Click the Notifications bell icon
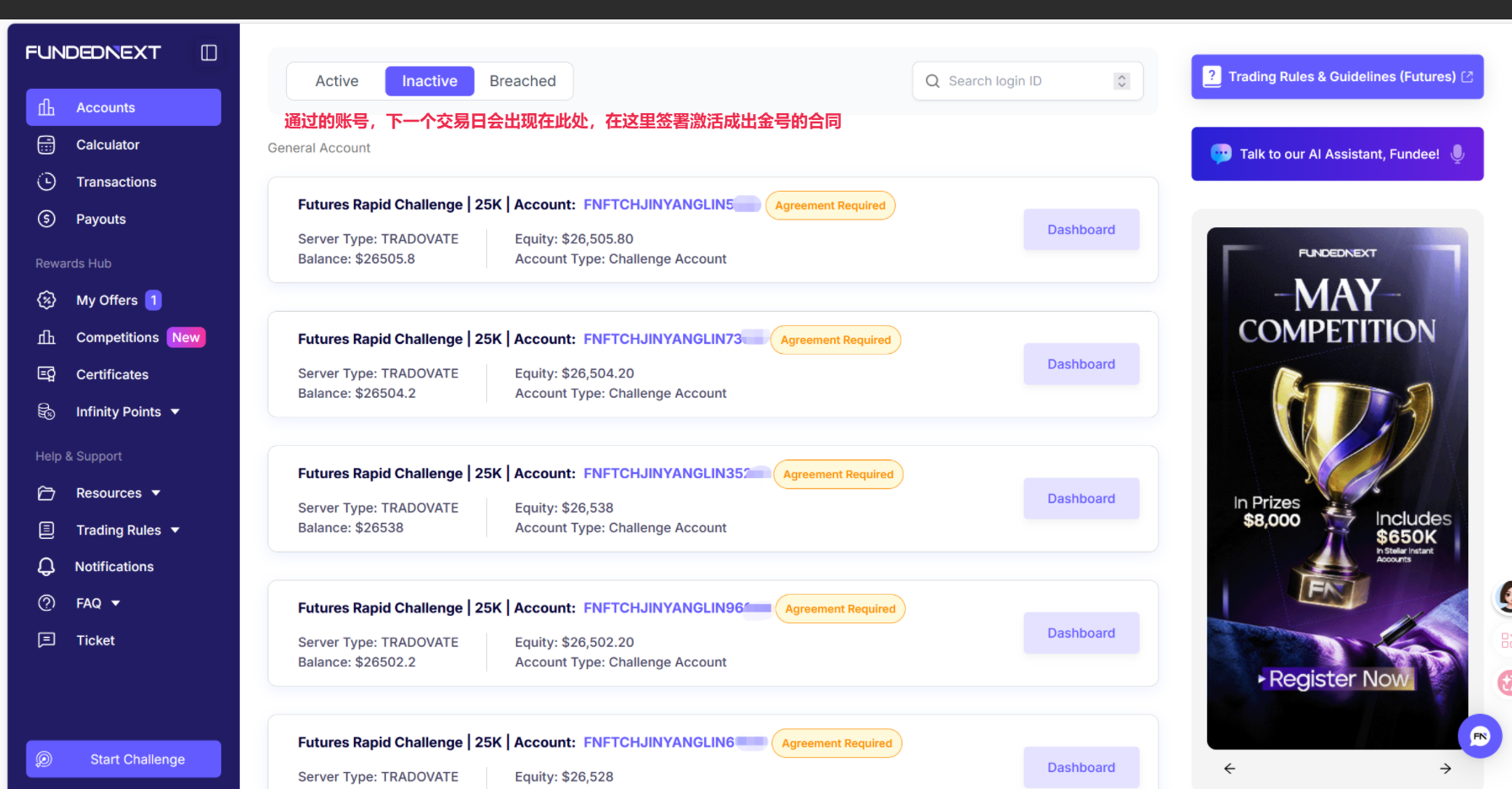This screenshot has width=1512, height=789. tap(46, 566)
